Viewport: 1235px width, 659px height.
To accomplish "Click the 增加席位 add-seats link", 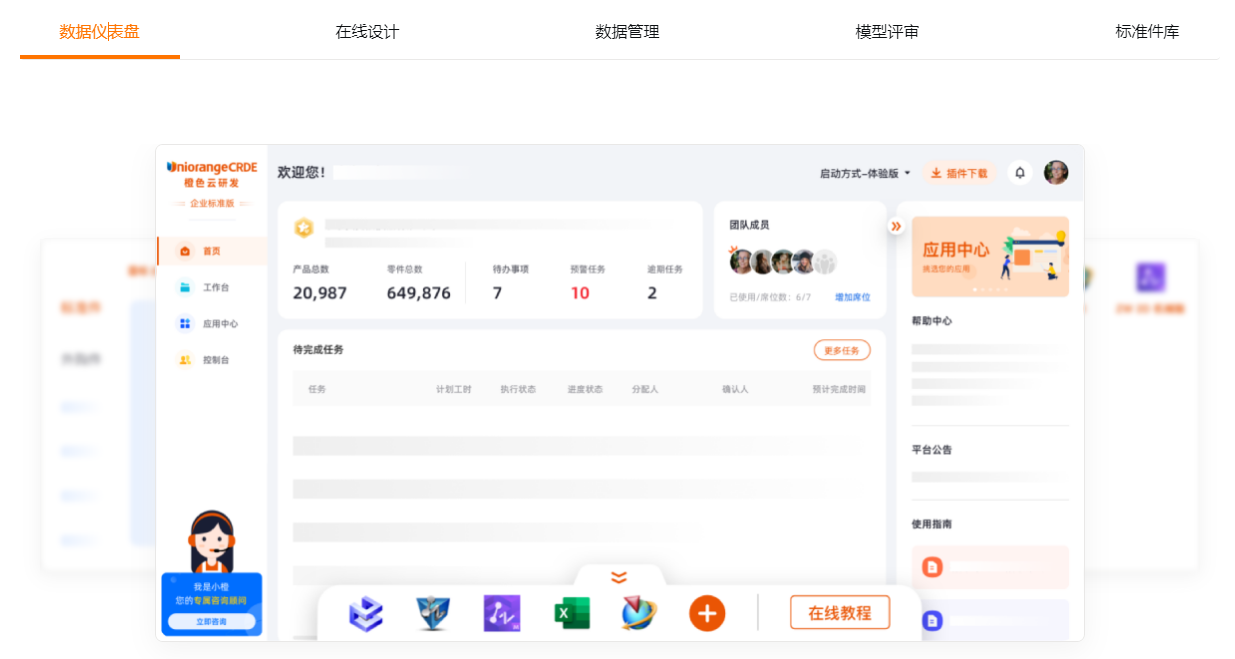I will coord(851,297).
